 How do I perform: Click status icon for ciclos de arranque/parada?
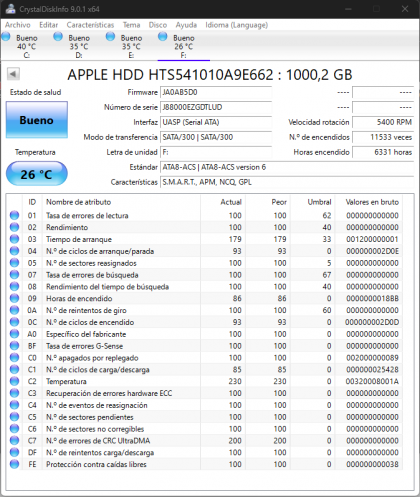[x=14, y=251]
